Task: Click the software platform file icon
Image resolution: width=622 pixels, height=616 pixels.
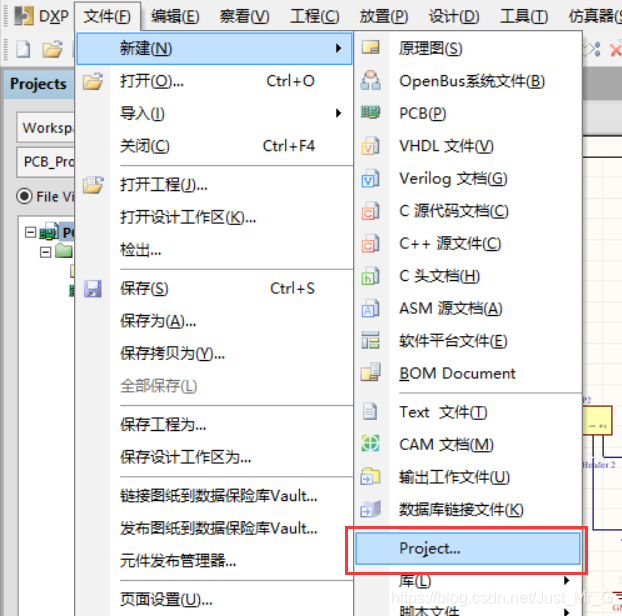Action: click(x=371, y=340)
